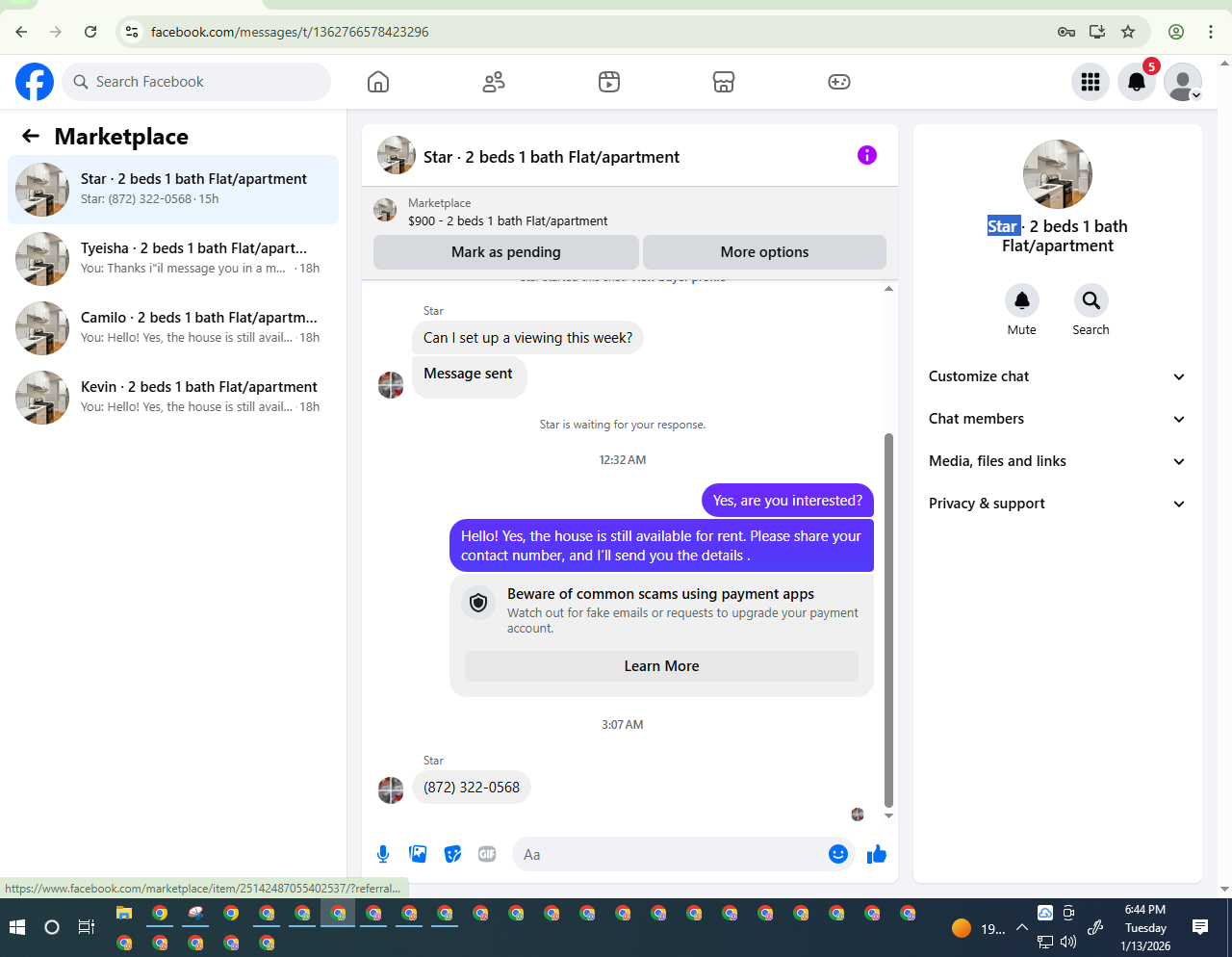Open the Facebook menu grid icon
This screenshot has height=957, width=1232.
(1091, 82)
